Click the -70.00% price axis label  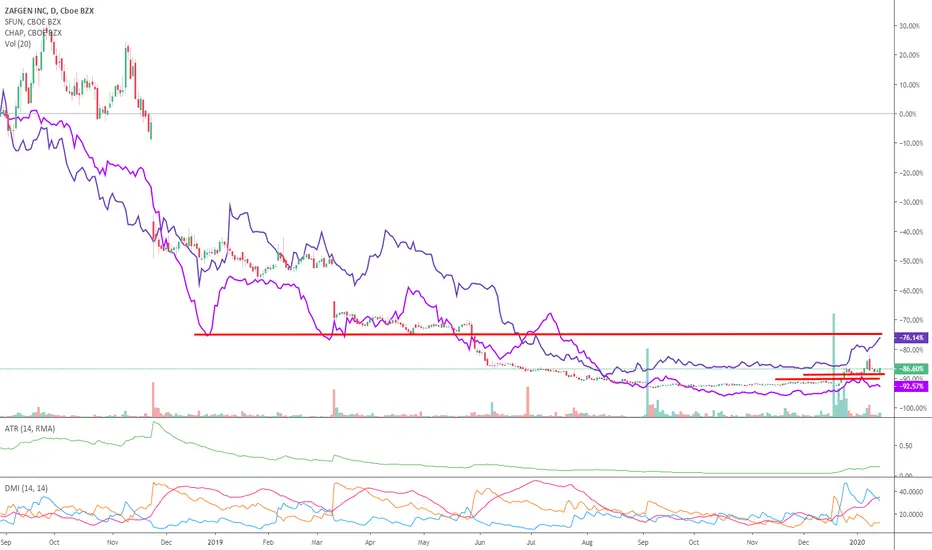pyautogui.click(x=911, y=320)
